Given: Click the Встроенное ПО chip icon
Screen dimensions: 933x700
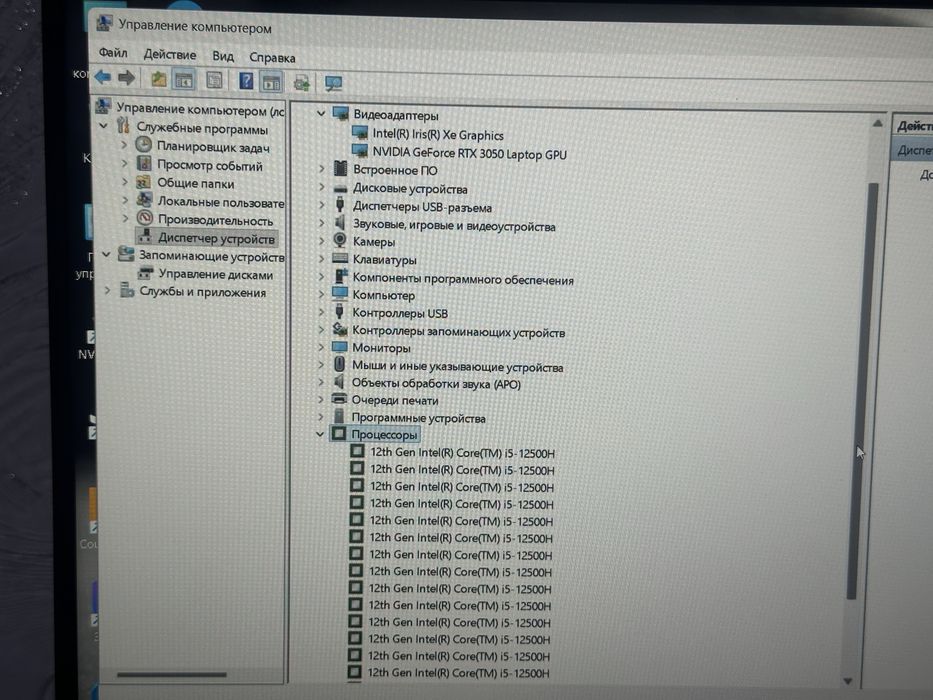Looking at the screenshot, I should [x=340, y=168].
